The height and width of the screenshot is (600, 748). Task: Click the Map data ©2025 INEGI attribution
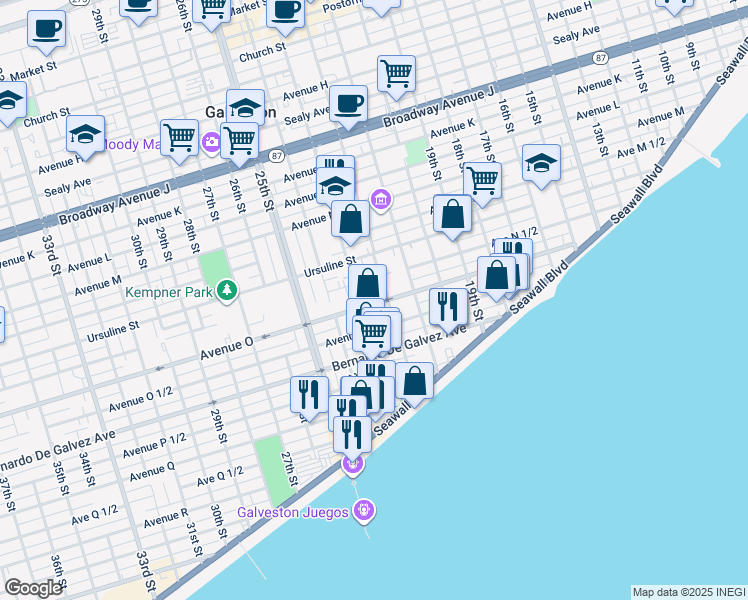pos(689,593)
